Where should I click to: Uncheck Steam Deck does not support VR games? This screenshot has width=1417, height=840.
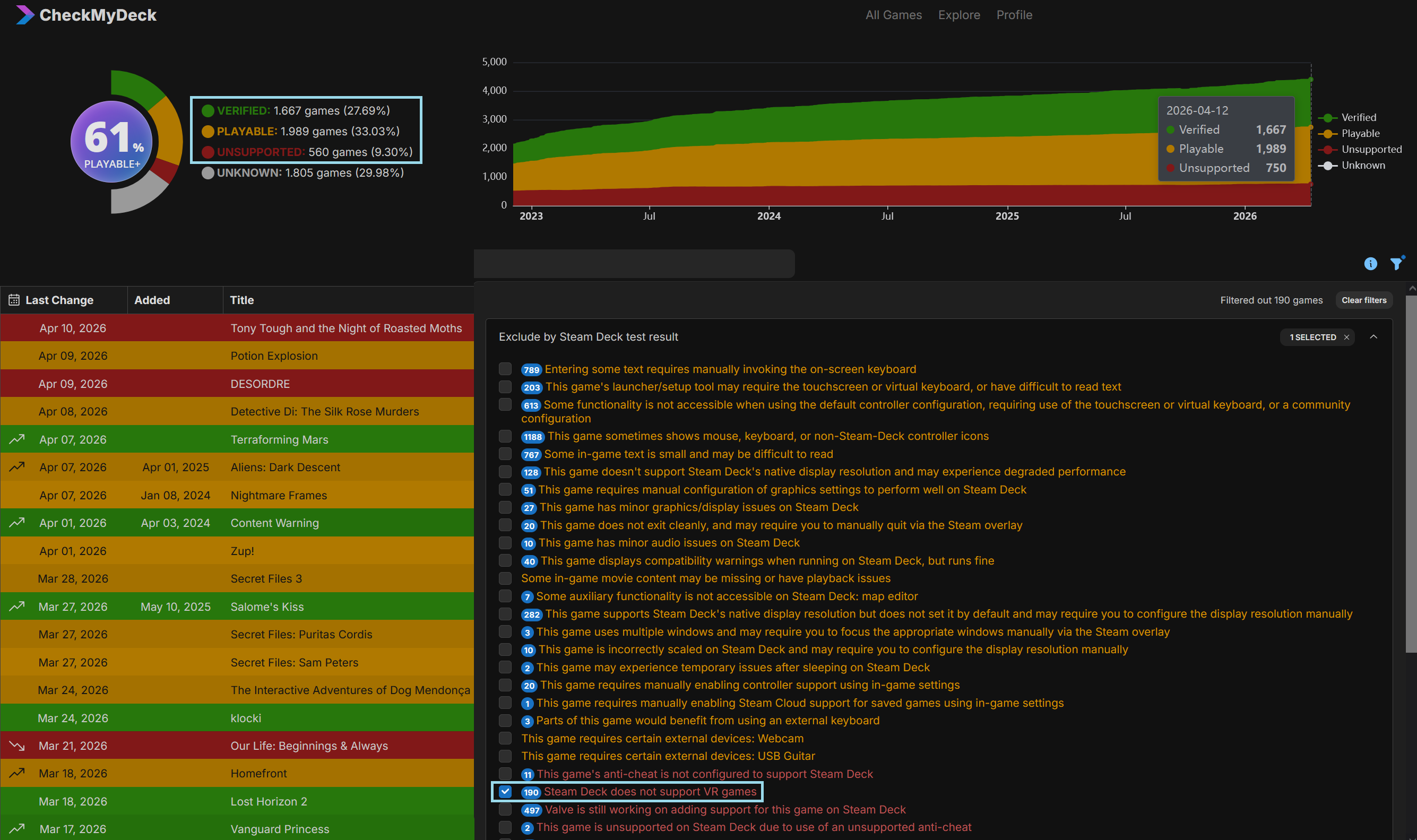pos(505,791)
